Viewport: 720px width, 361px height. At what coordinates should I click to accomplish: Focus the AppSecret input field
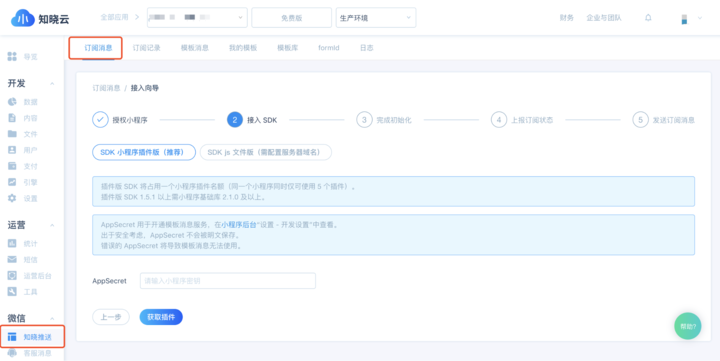[x=228, y=281]
